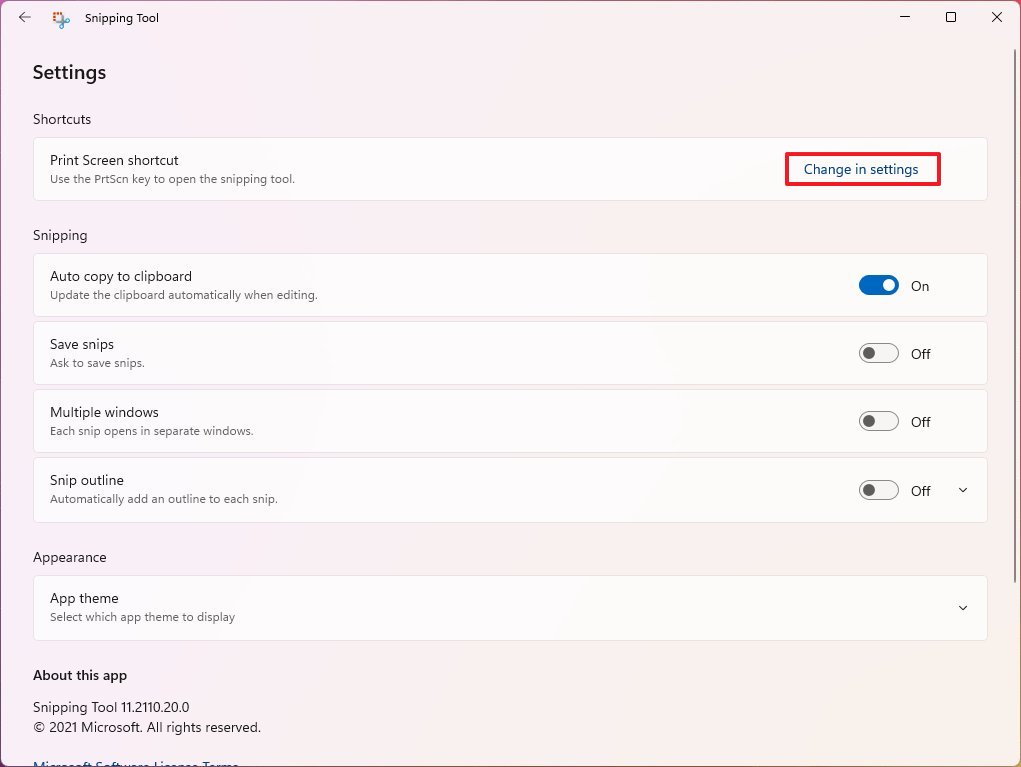The image size is (1021, 767).
Task: Click the Print Screen shortcut label
Action: pos(114,160)
